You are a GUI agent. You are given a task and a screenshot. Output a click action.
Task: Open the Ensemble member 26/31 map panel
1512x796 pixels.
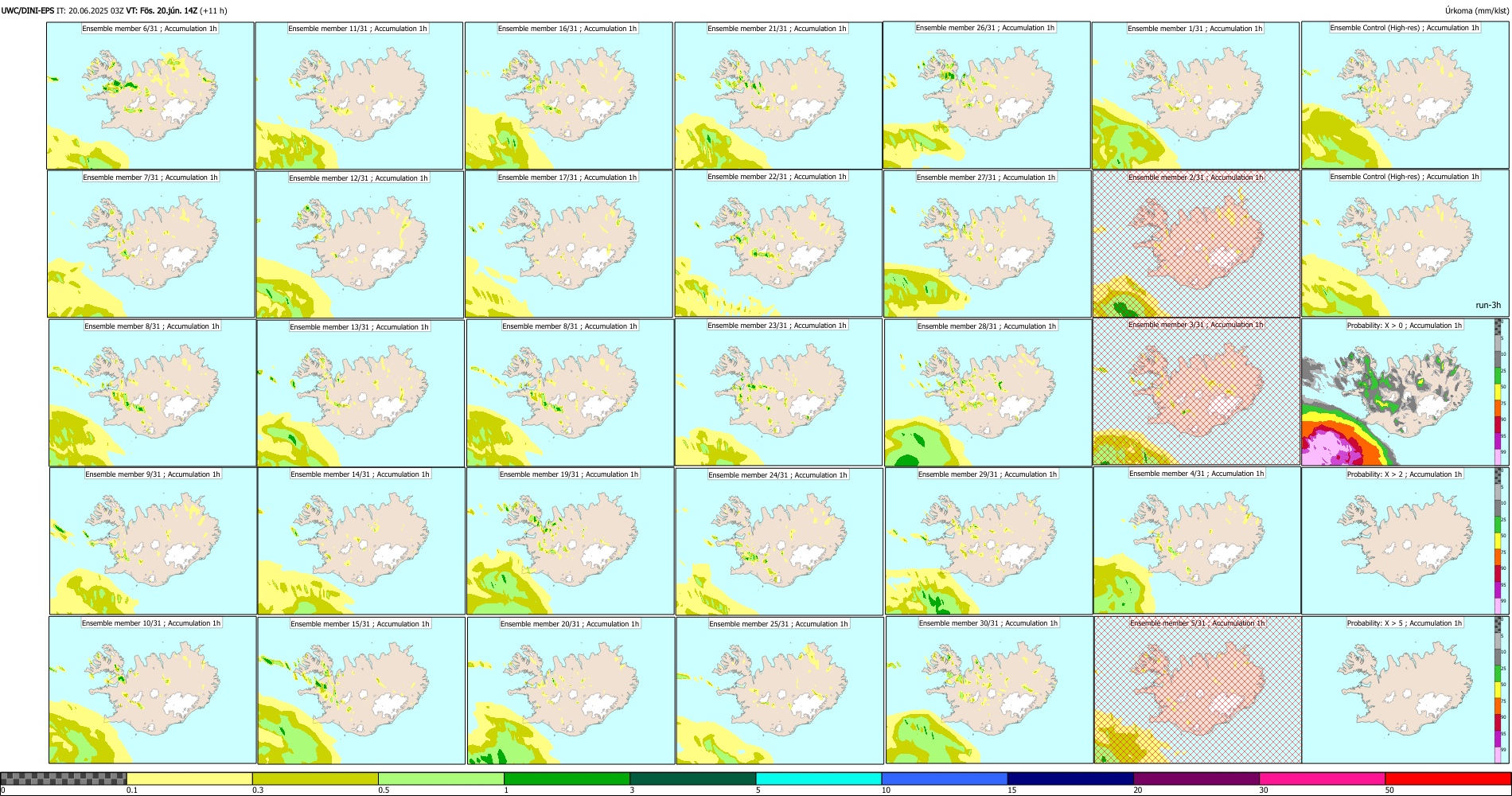pyautogui.click(x=987, y=95)
